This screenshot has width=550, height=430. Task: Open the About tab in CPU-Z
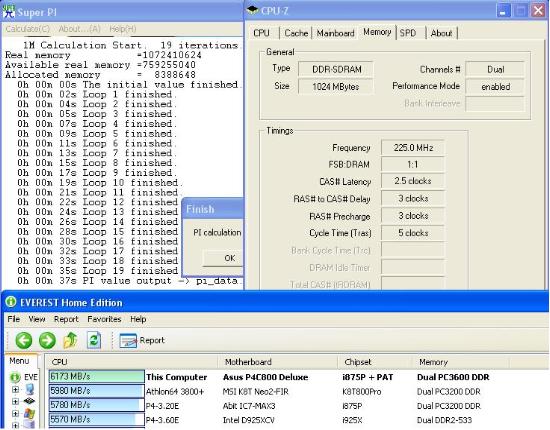click(x=441, y=33)
